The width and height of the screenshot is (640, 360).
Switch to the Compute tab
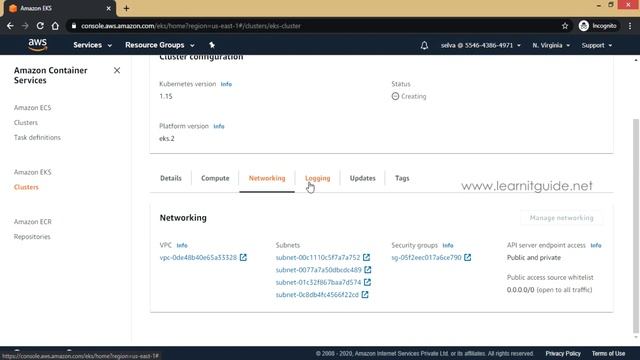[x=215, y=178]
